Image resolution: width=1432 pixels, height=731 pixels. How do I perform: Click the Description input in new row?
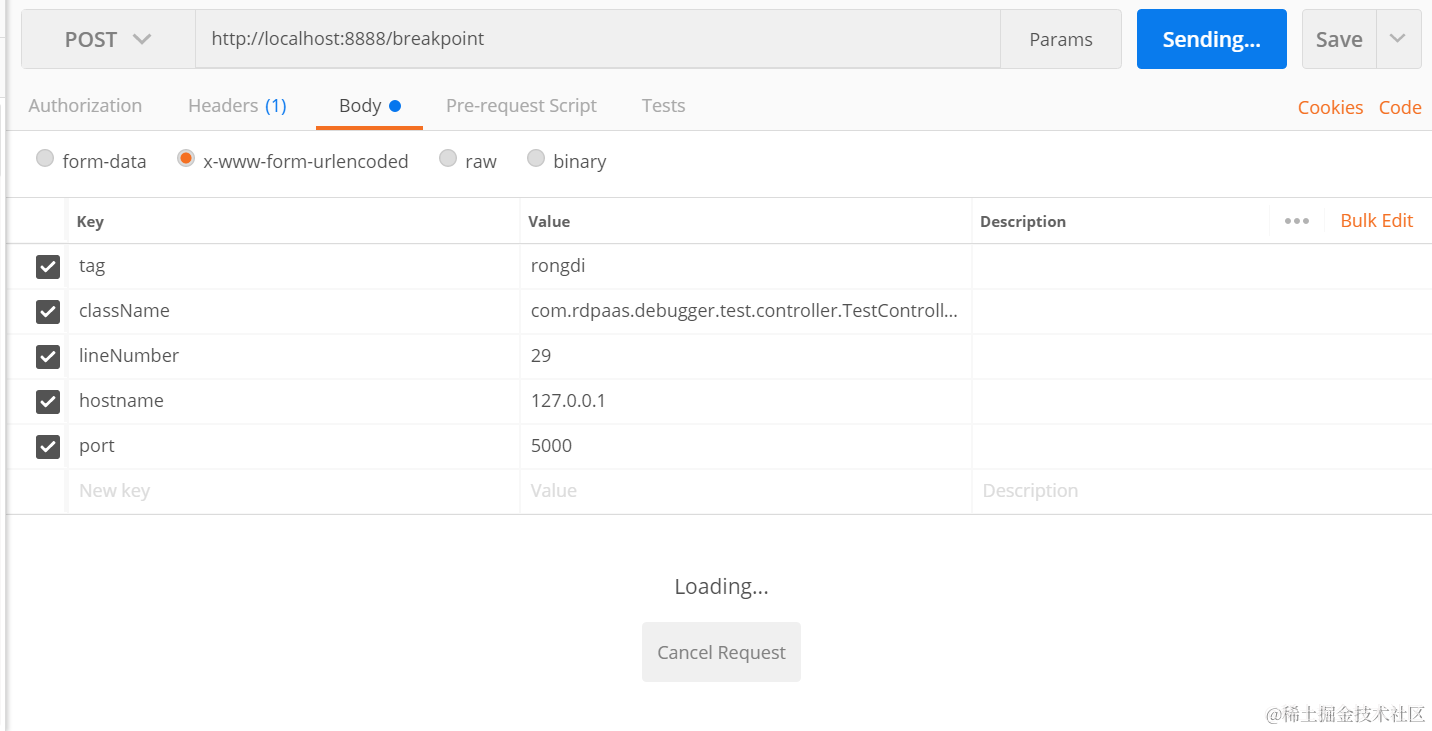(x=1202, y=491)
